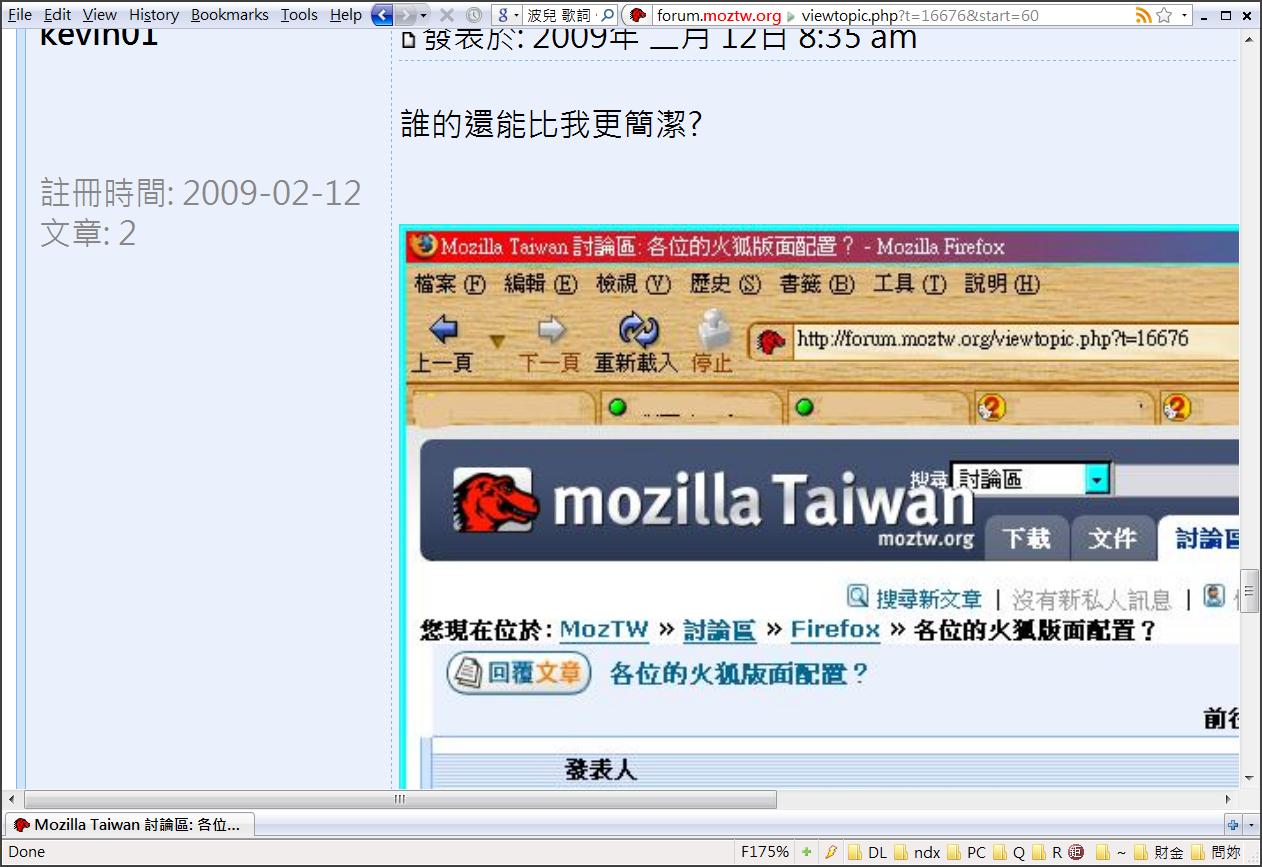The height and width of the screenshot is (867, 1262).
Task: Click the horizontal scrollbar thumb
Action: click(x=400, y=799)
